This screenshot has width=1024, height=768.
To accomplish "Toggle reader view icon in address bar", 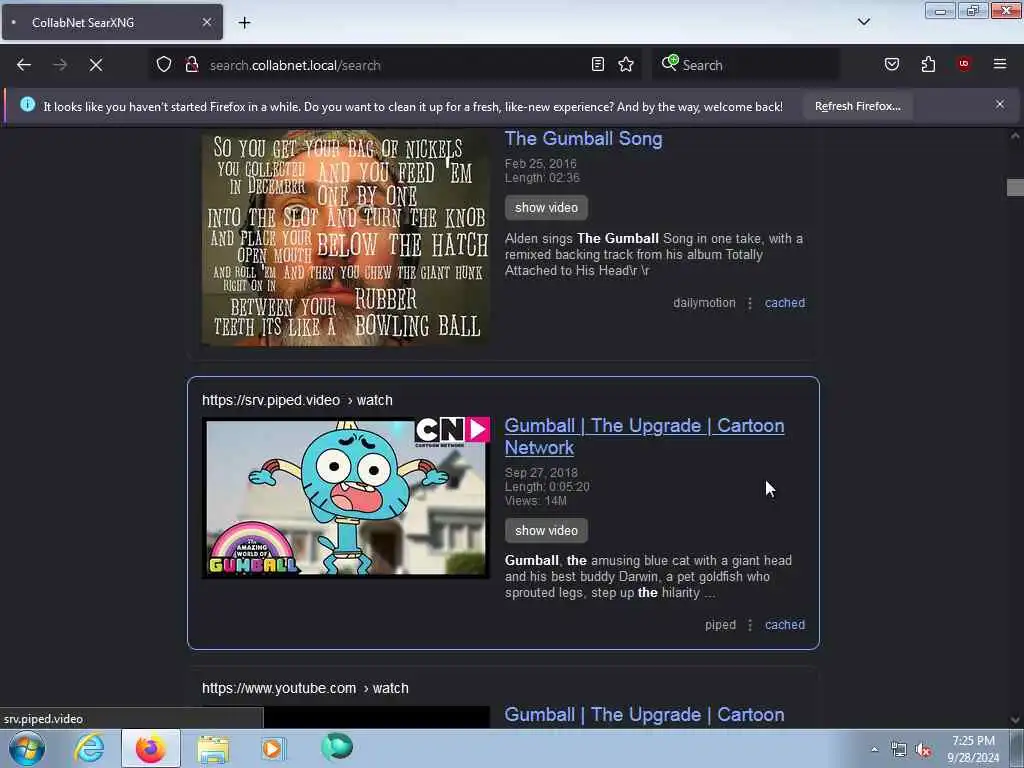I will click(598, 64).
